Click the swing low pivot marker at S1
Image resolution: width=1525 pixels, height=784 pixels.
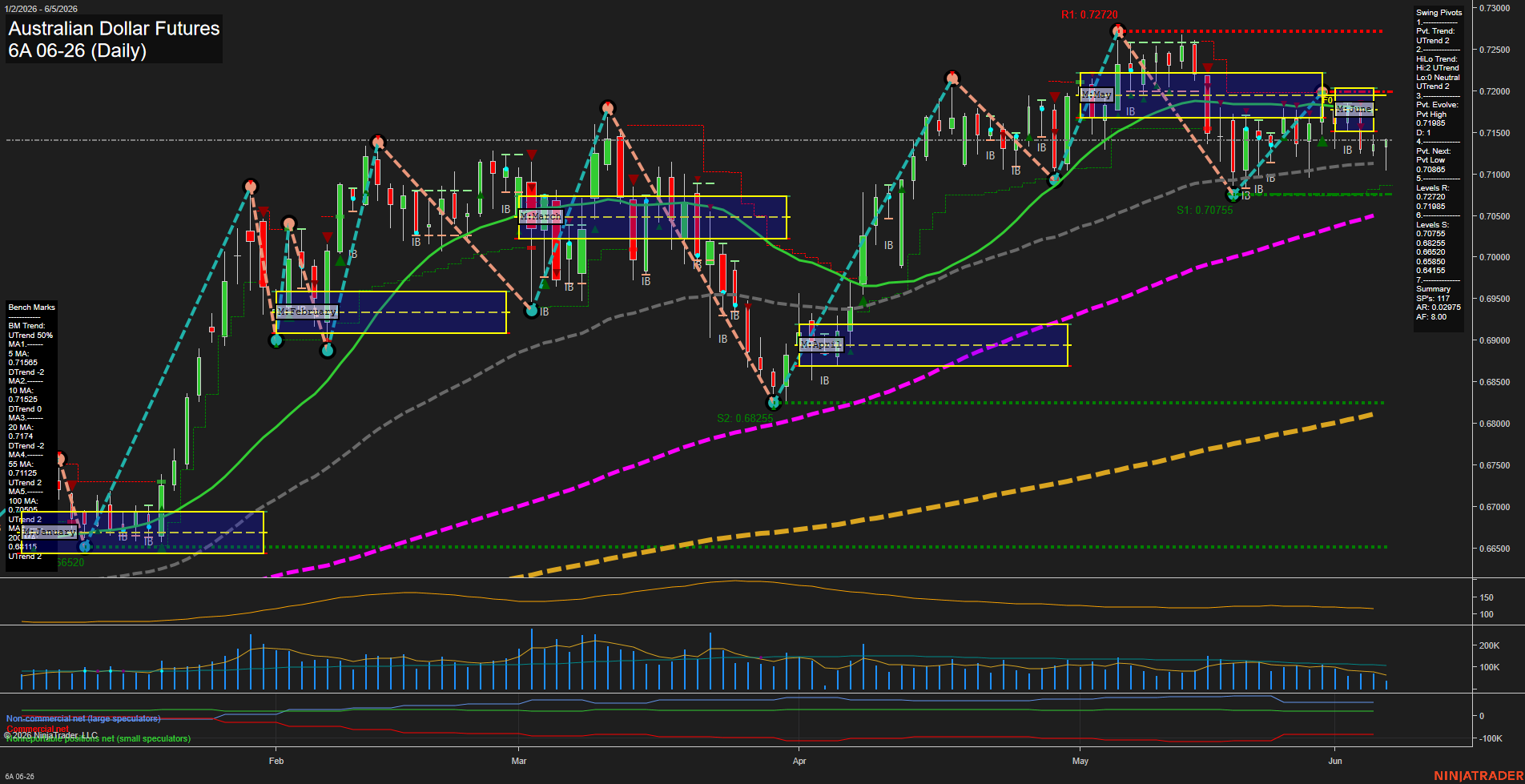pos(1233,194)
